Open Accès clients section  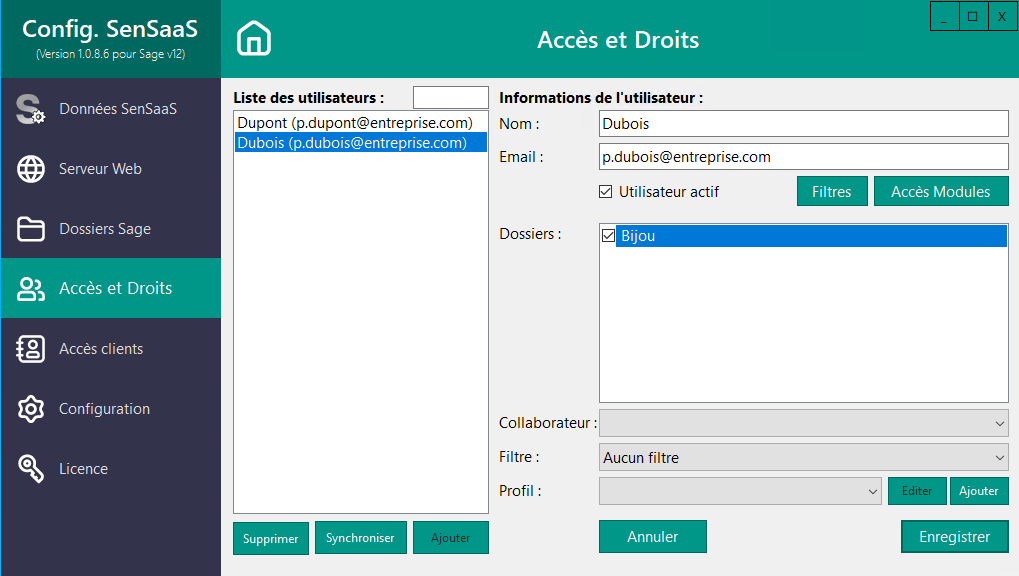[x=110, y=349]
